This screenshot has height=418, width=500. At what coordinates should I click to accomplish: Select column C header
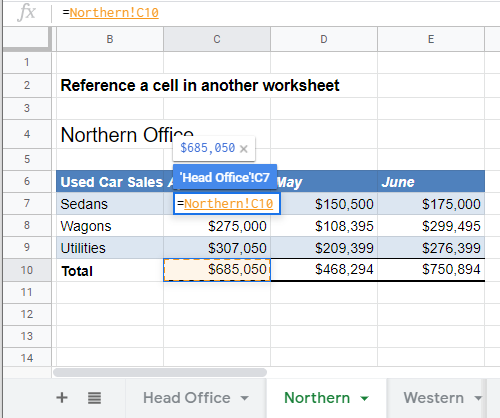pyautogui.click(x=217, y=39)
